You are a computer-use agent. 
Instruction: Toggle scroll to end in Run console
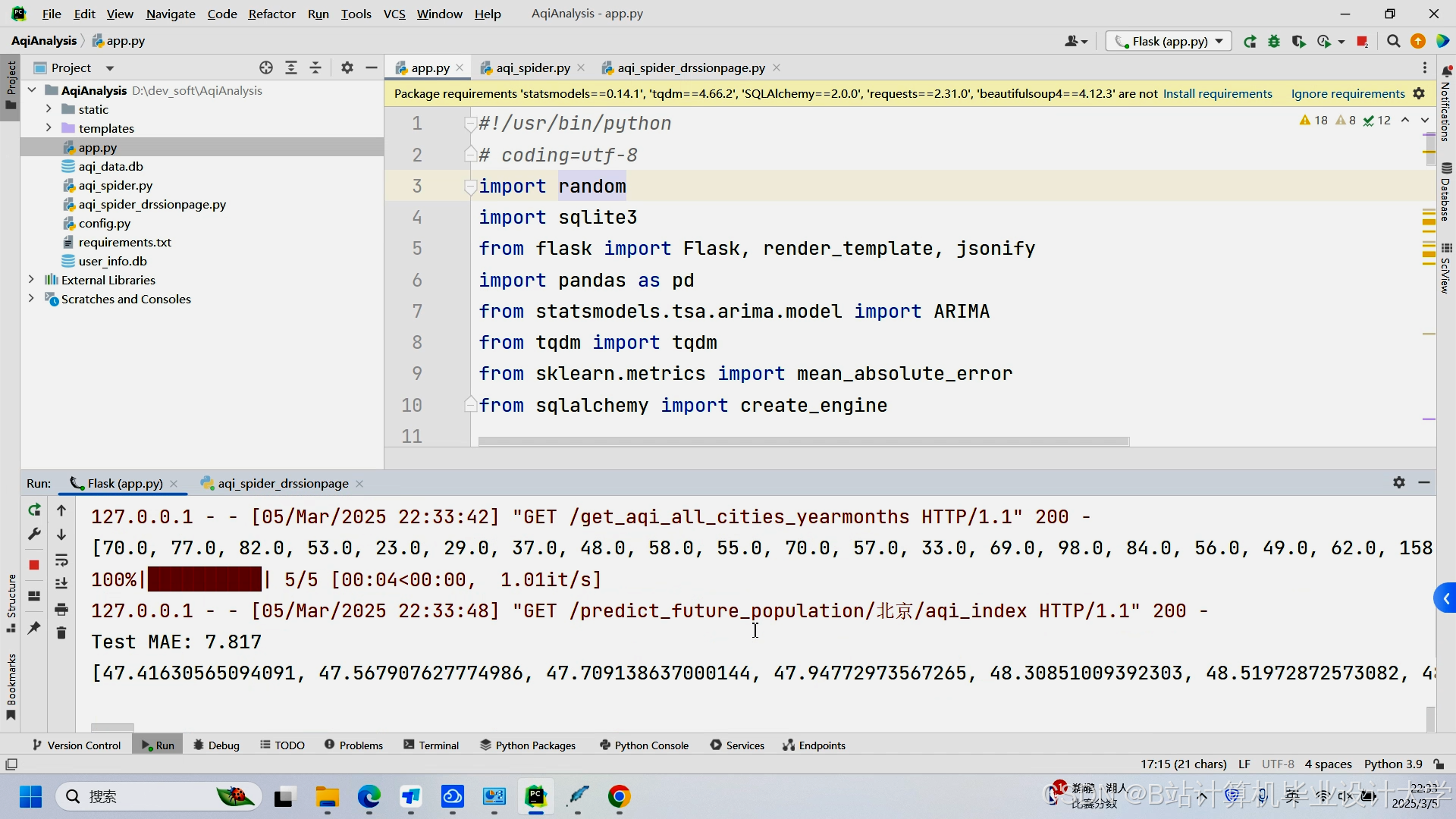[61, 583]
